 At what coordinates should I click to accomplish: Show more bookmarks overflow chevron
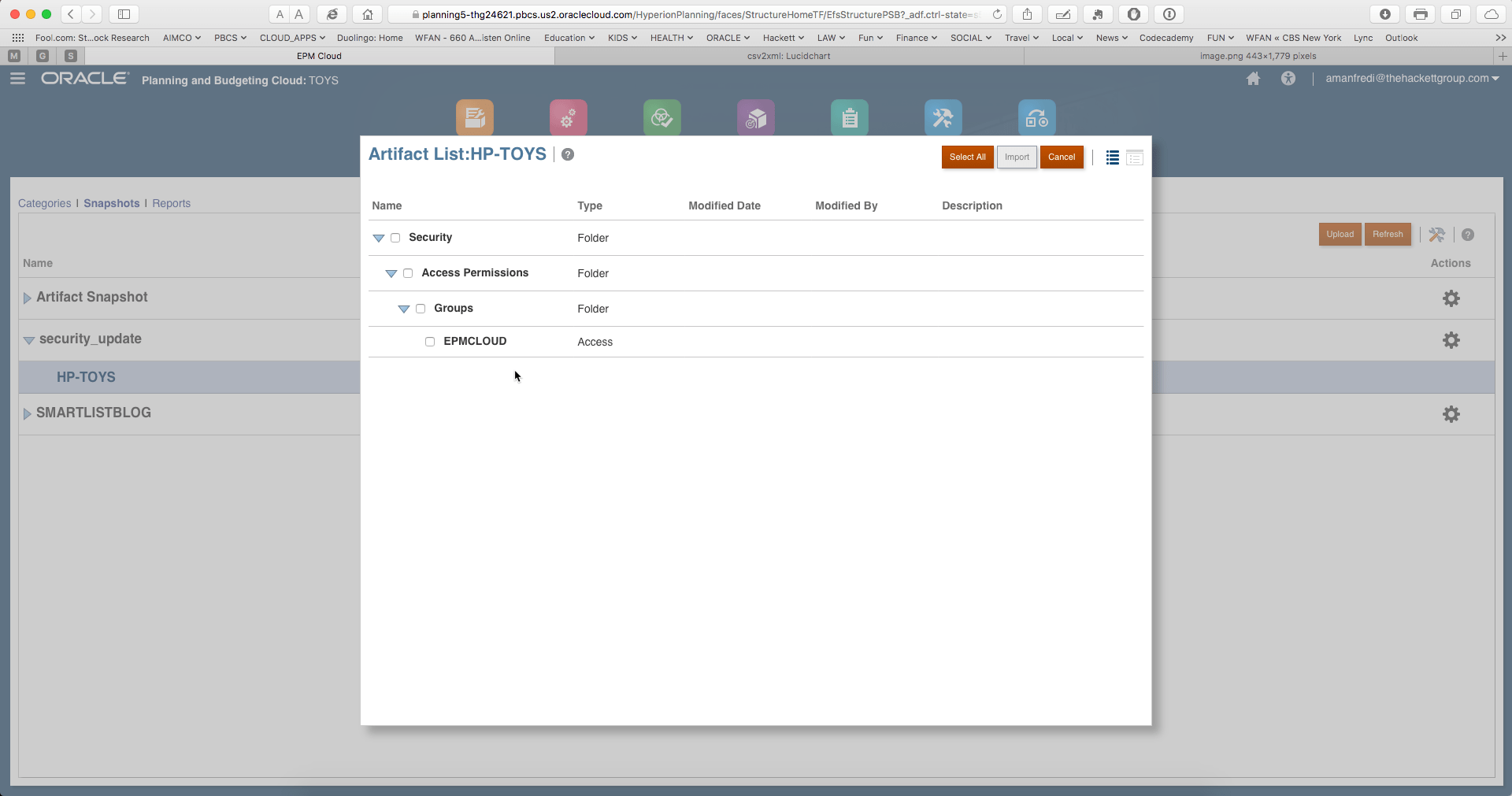[x=1500, y=38]
